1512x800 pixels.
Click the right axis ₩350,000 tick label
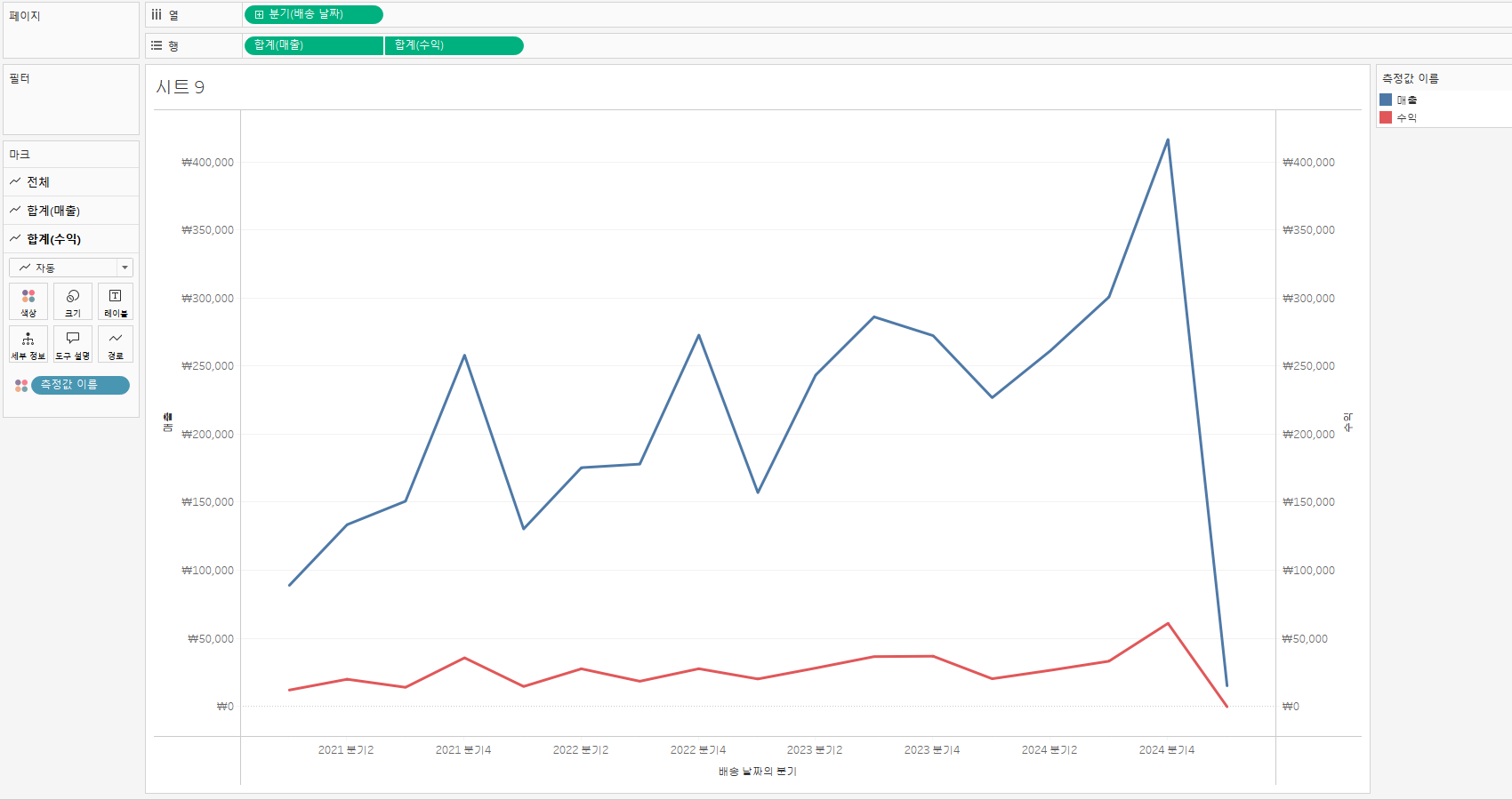tap(1308, 230)
